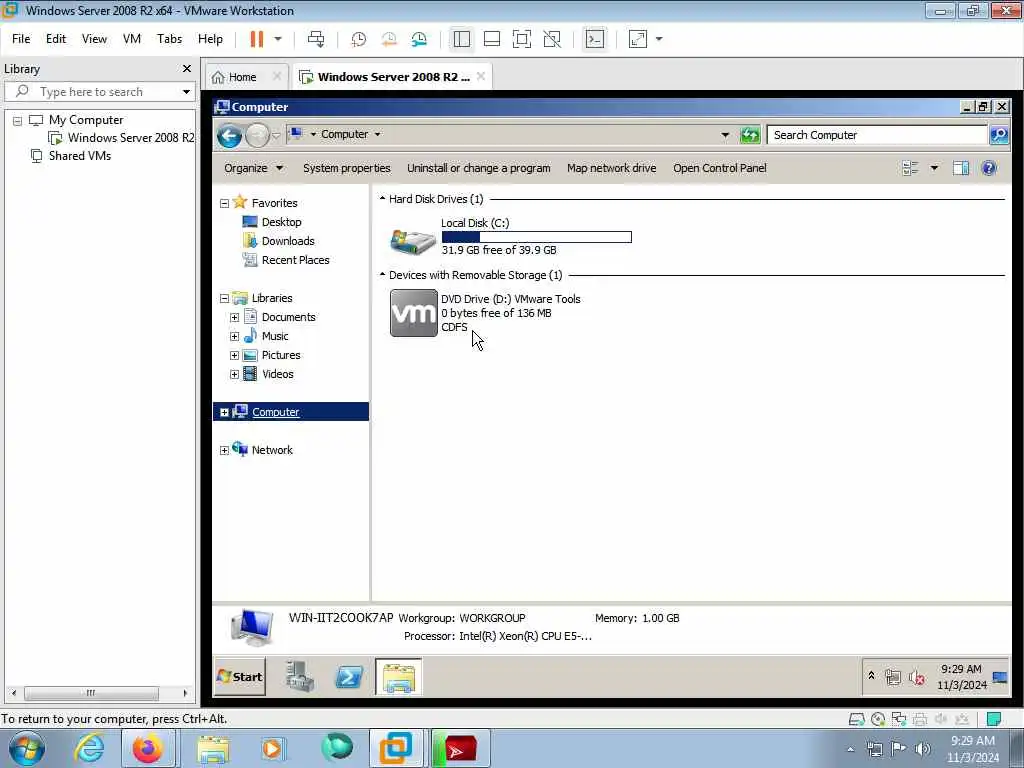Open the Tabs menu
The width and height of the screenshot is (1024, 768).
169,39
